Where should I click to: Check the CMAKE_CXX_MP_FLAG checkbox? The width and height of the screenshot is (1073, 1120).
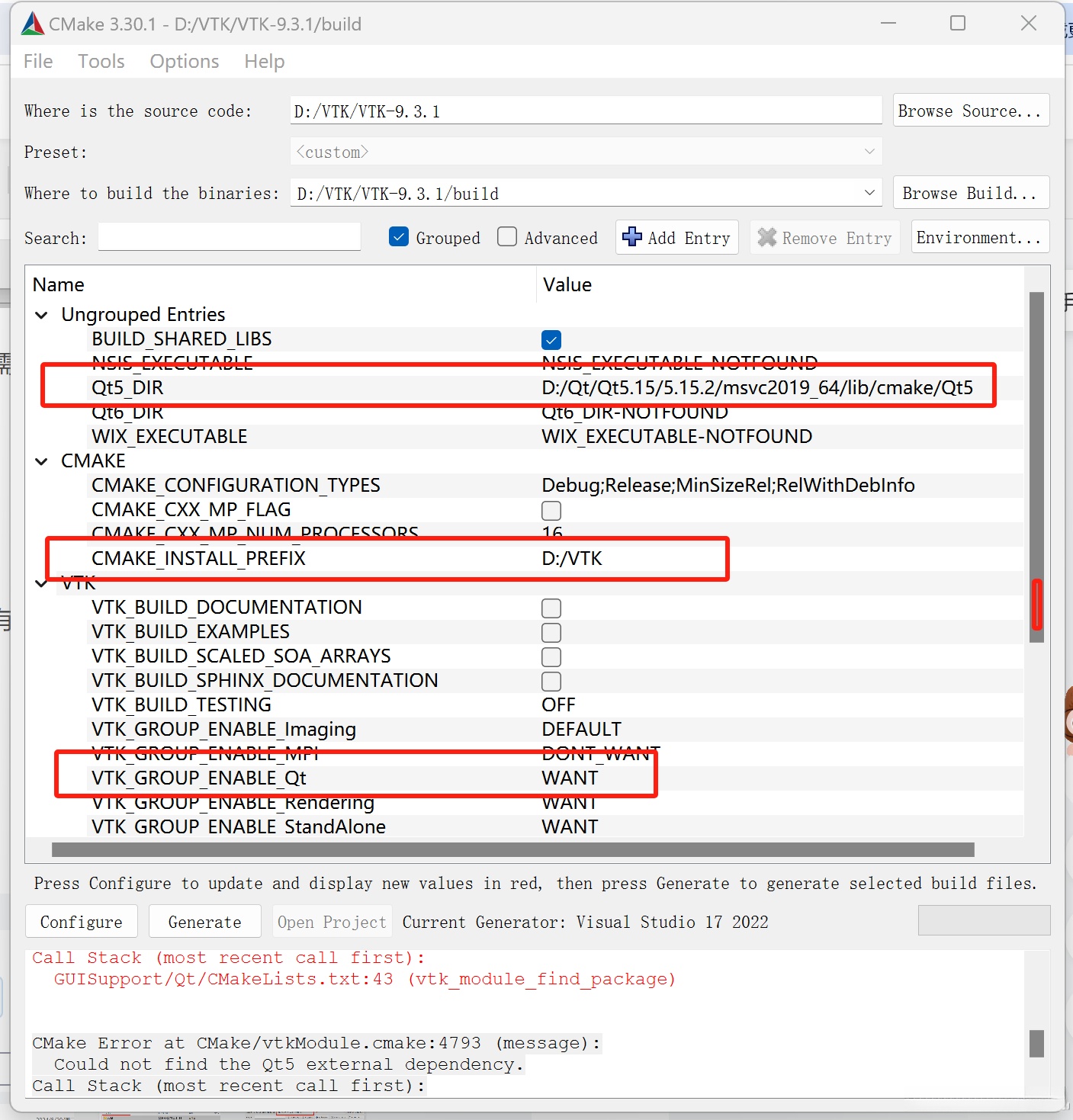[x=551, y=510]
